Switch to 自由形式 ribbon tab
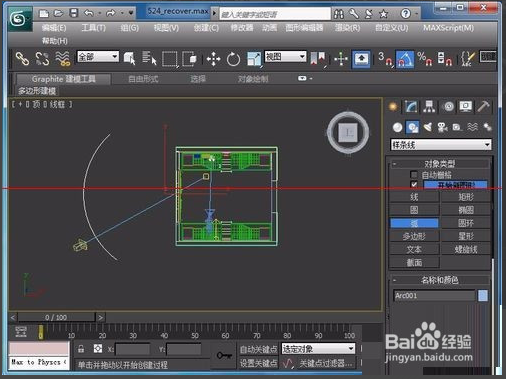The width and height of the screenshot is (506, 379). click(143, 79)
